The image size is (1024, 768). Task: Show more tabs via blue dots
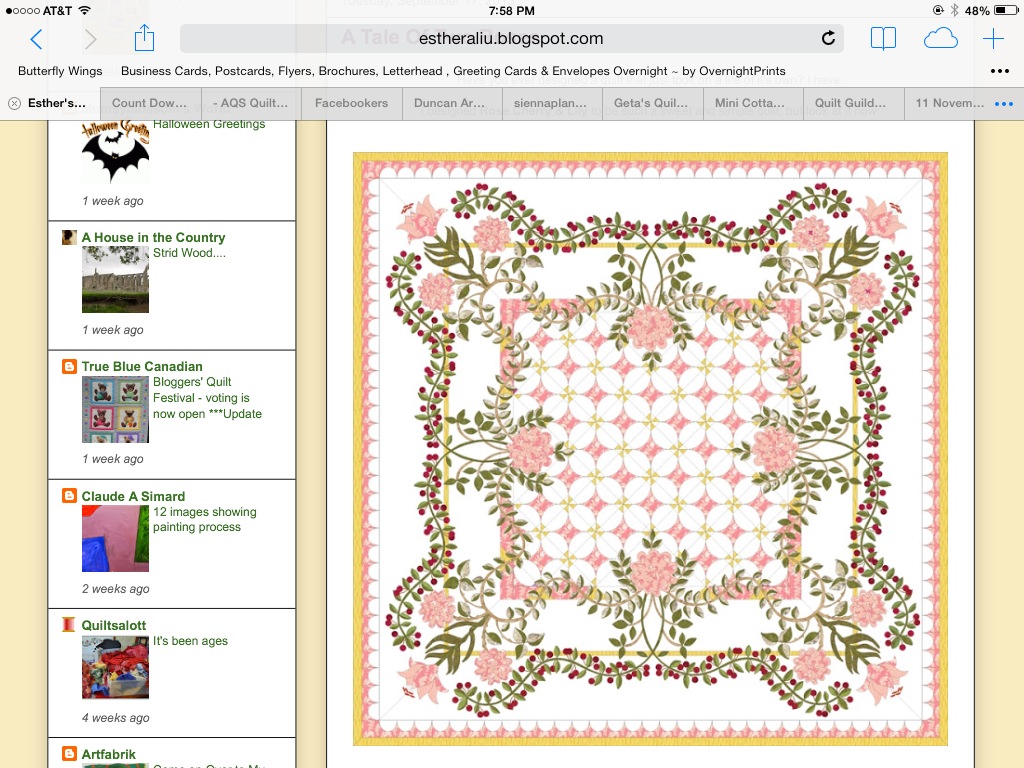pos(1004,103)
